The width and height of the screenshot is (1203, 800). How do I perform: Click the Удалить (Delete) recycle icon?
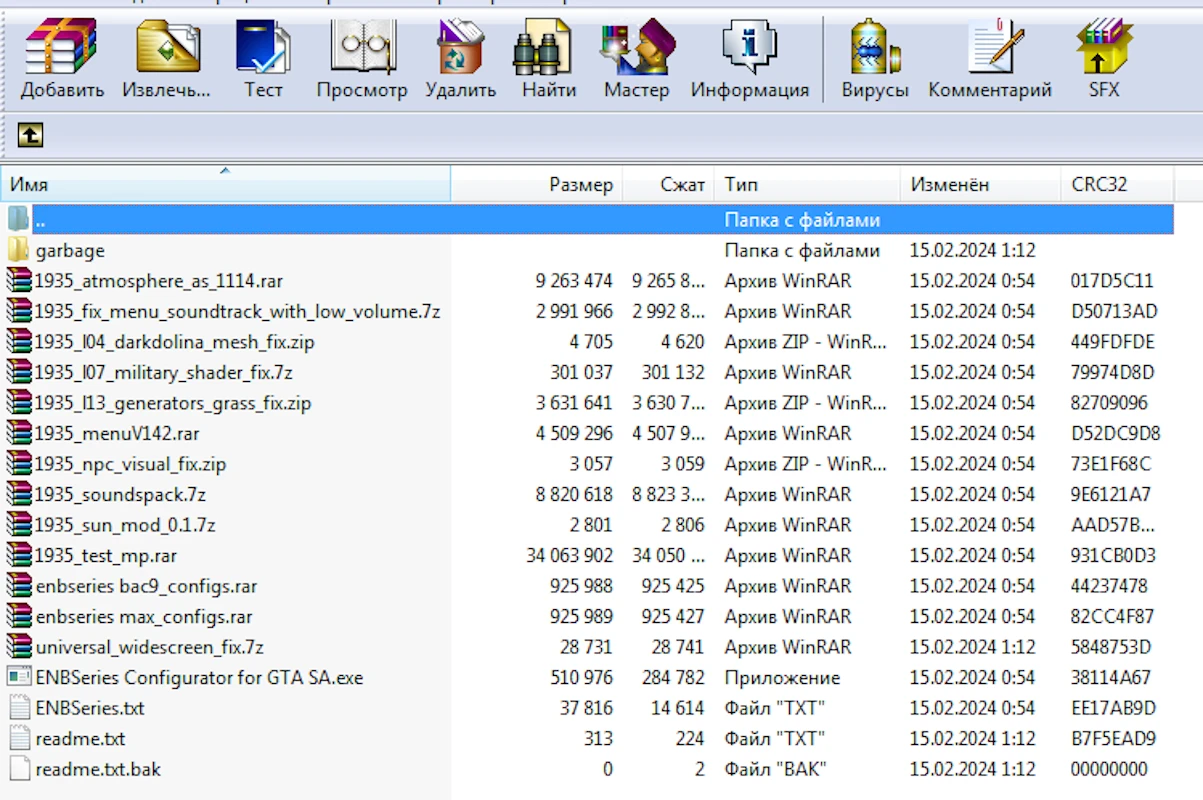(x=460, y=50)
